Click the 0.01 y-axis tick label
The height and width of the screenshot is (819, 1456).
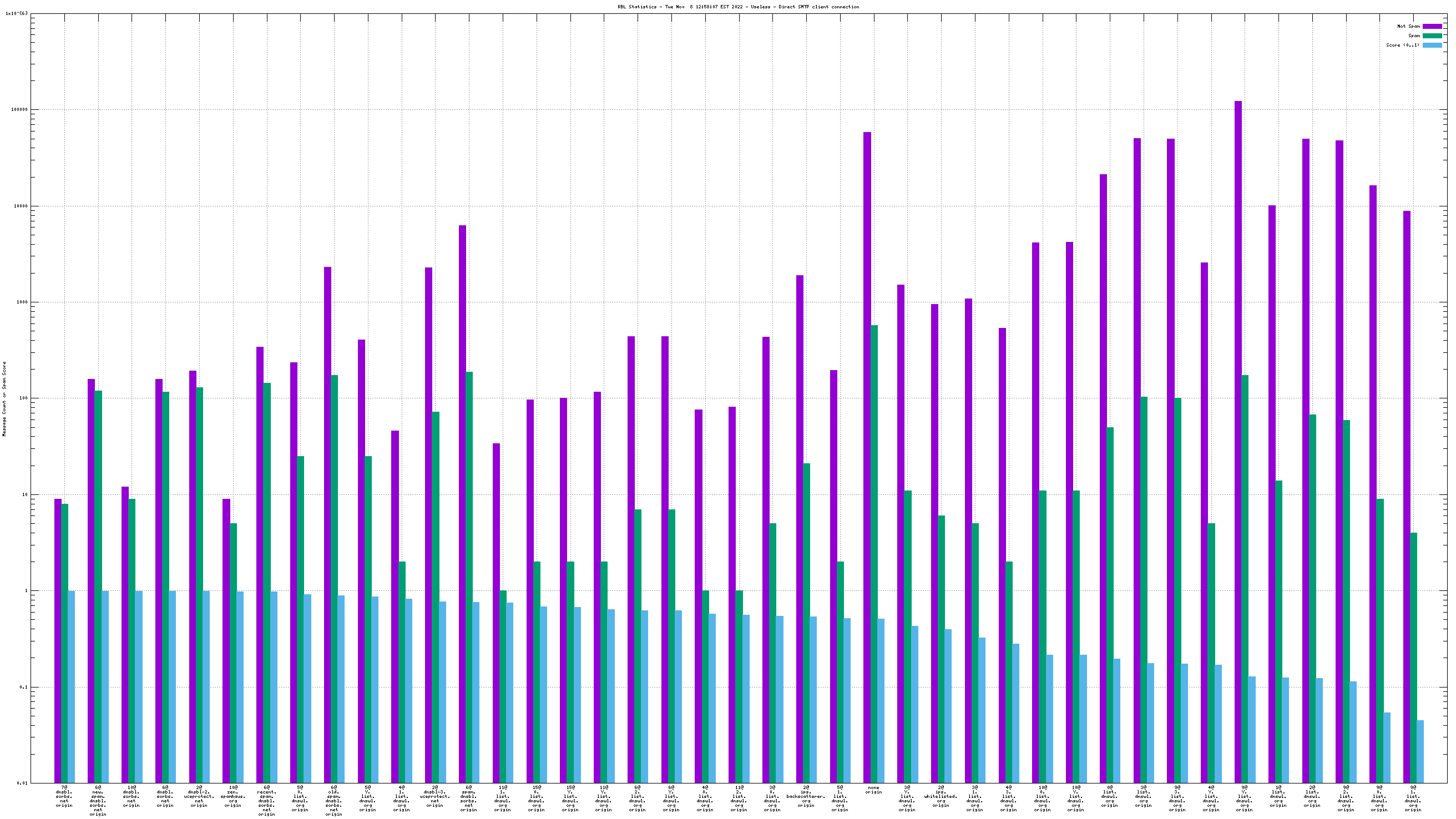click(22, 783)
